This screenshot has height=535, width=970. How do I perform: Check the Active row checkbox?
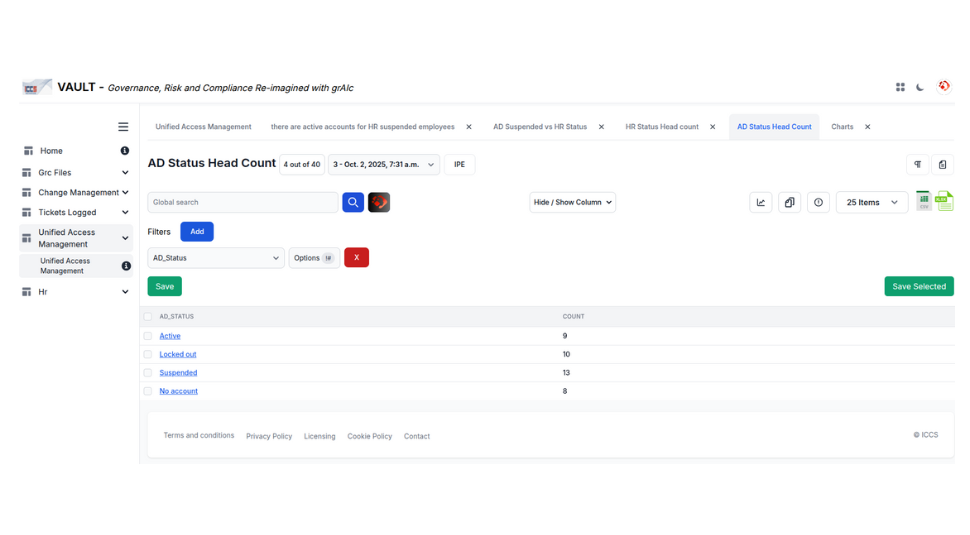coord(148,336)
